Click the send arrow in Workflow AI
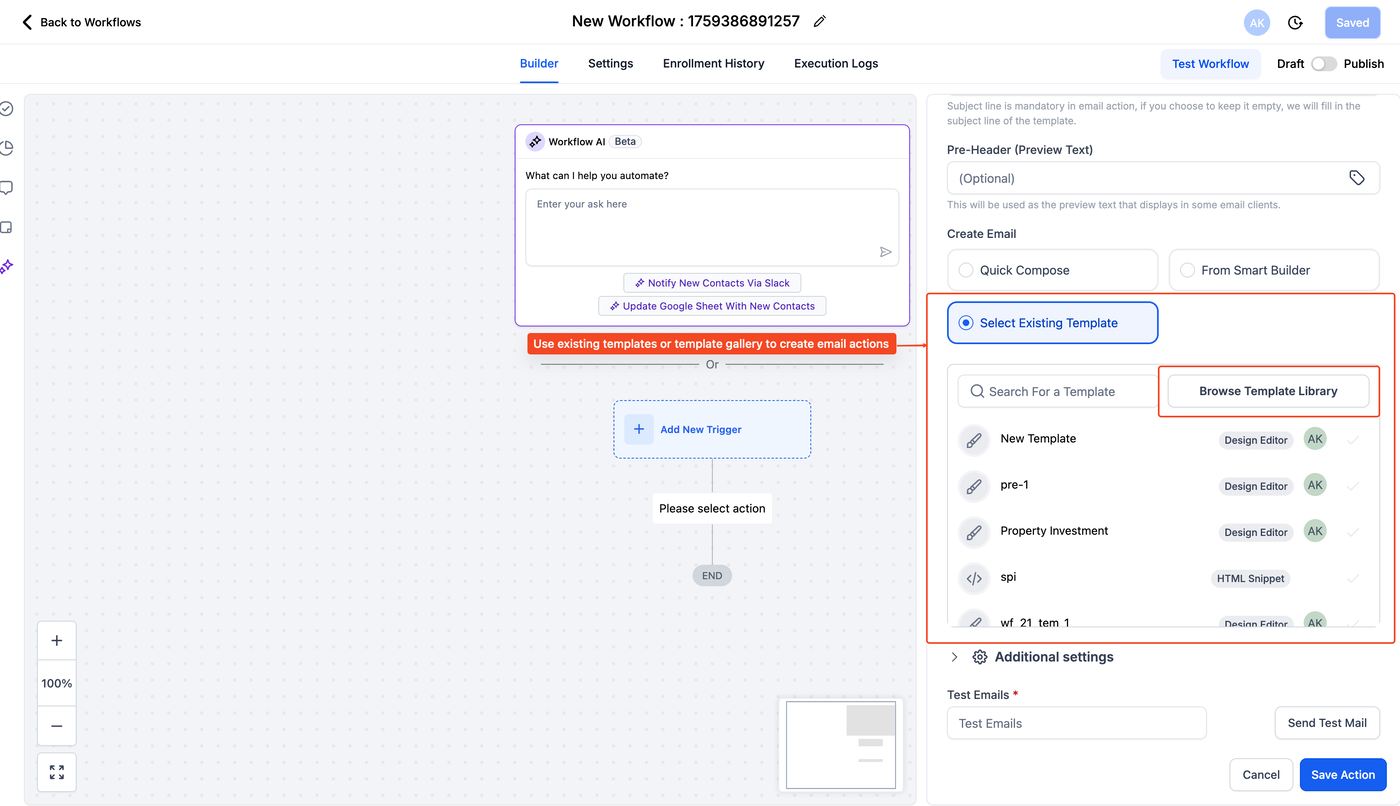This screenshot has width=1400, height=806. (x=885, y=252)
